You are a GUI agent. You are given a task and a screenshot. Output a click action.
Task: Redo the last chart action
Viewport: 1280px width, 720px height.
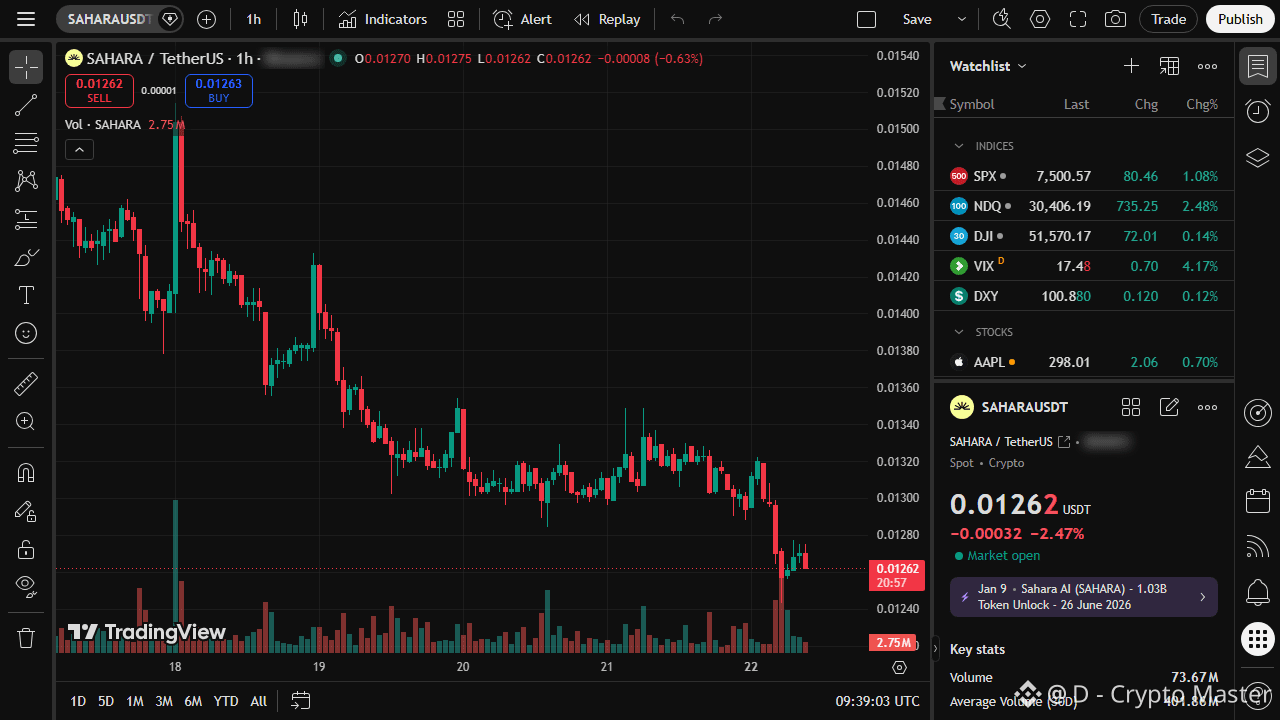click(x=715, y=19)
